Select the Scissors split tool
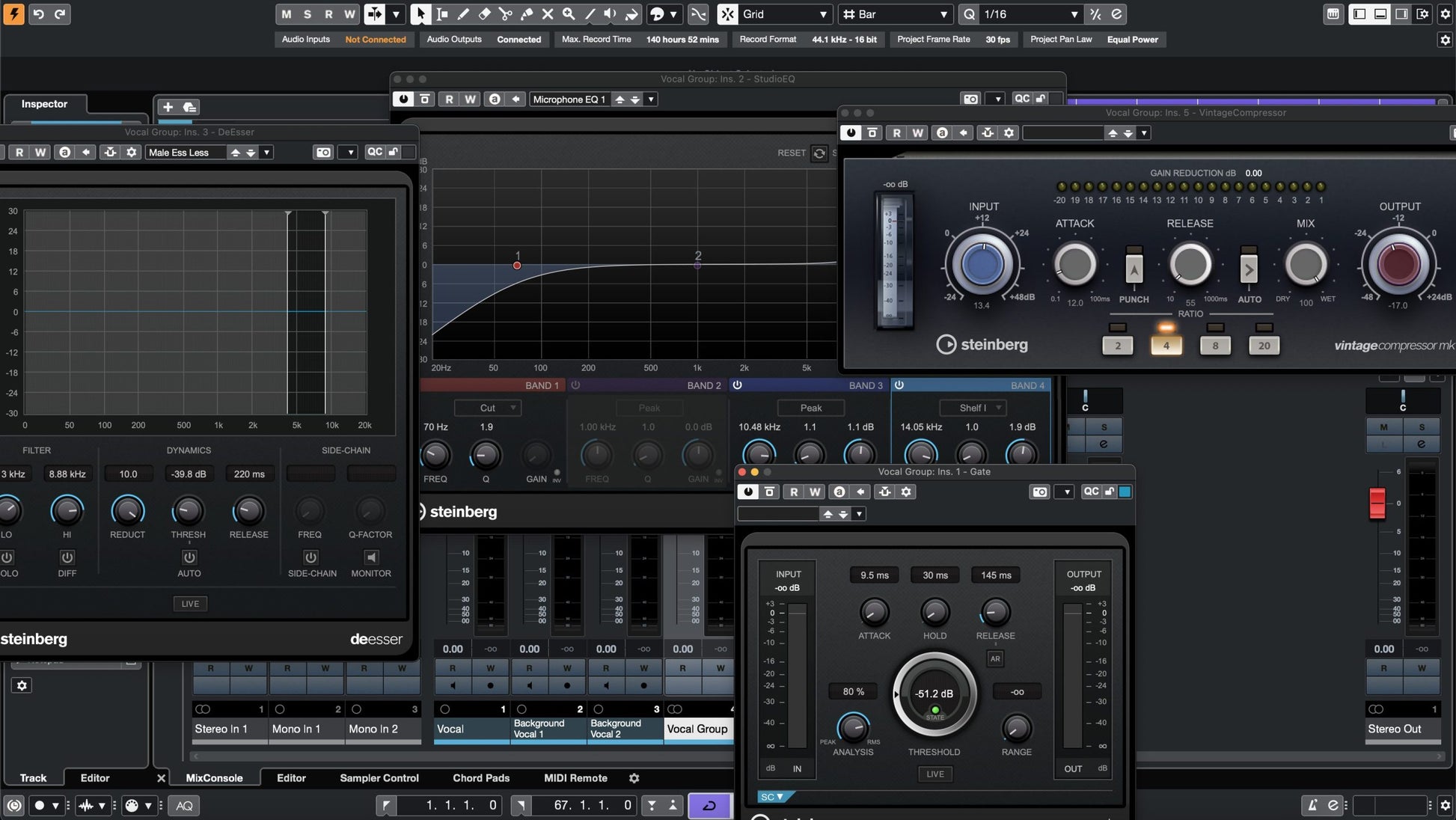 tap(505, 14)
